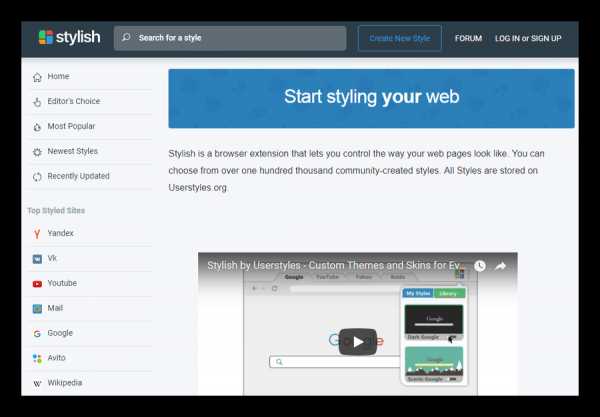Viewport: 600px width, 417px height.
Task: Open the Yandex site icon
Action: pos(37,234)
